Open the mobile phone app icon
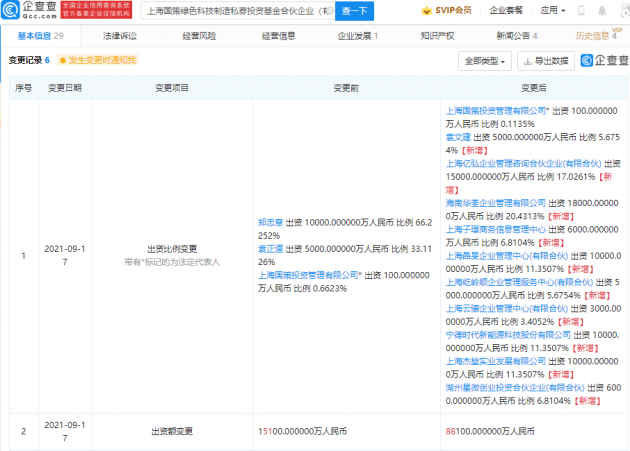The image size is (630, 451). coord(581,10)
